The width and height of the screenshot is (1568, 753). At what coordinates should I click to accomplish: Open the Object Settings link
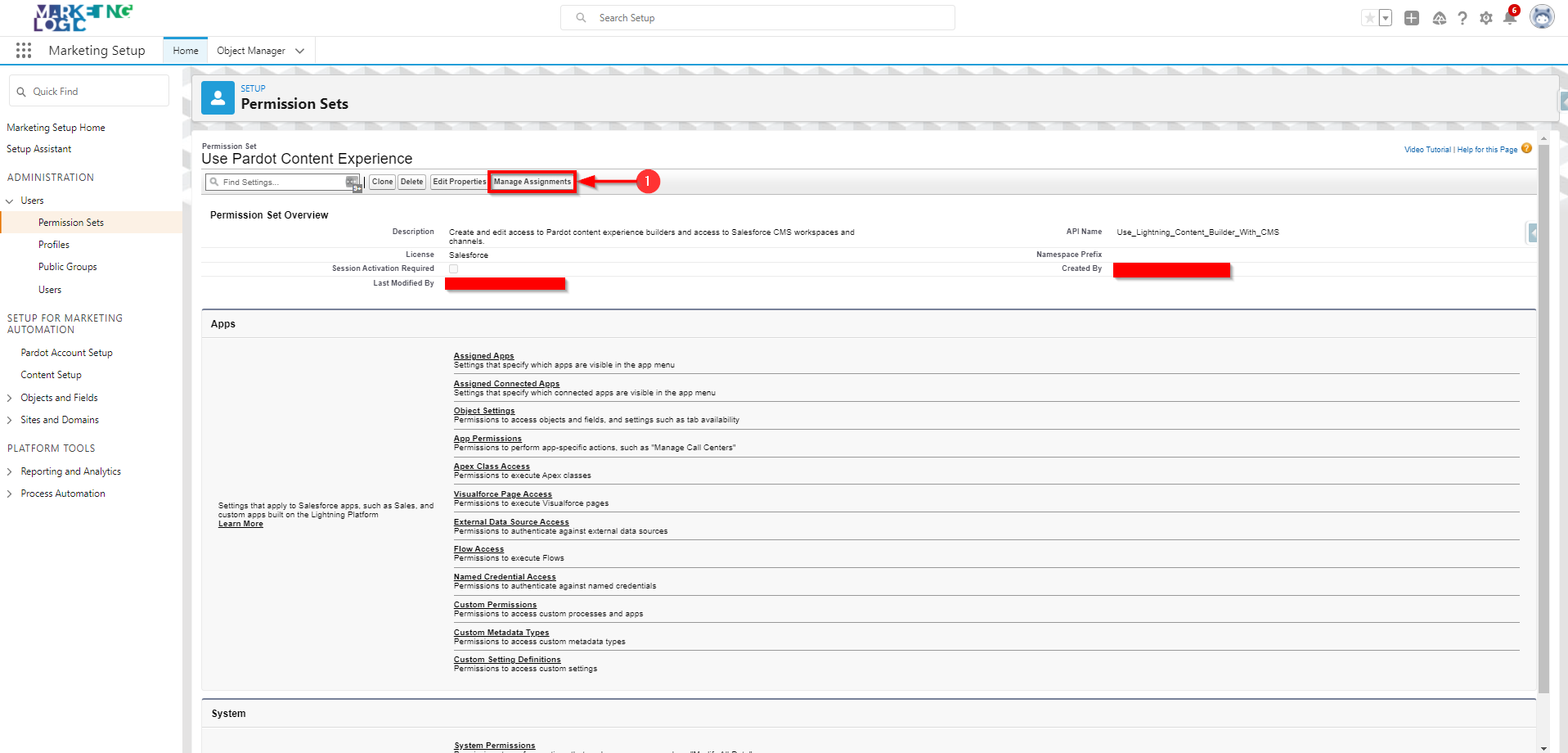point(484,411)
